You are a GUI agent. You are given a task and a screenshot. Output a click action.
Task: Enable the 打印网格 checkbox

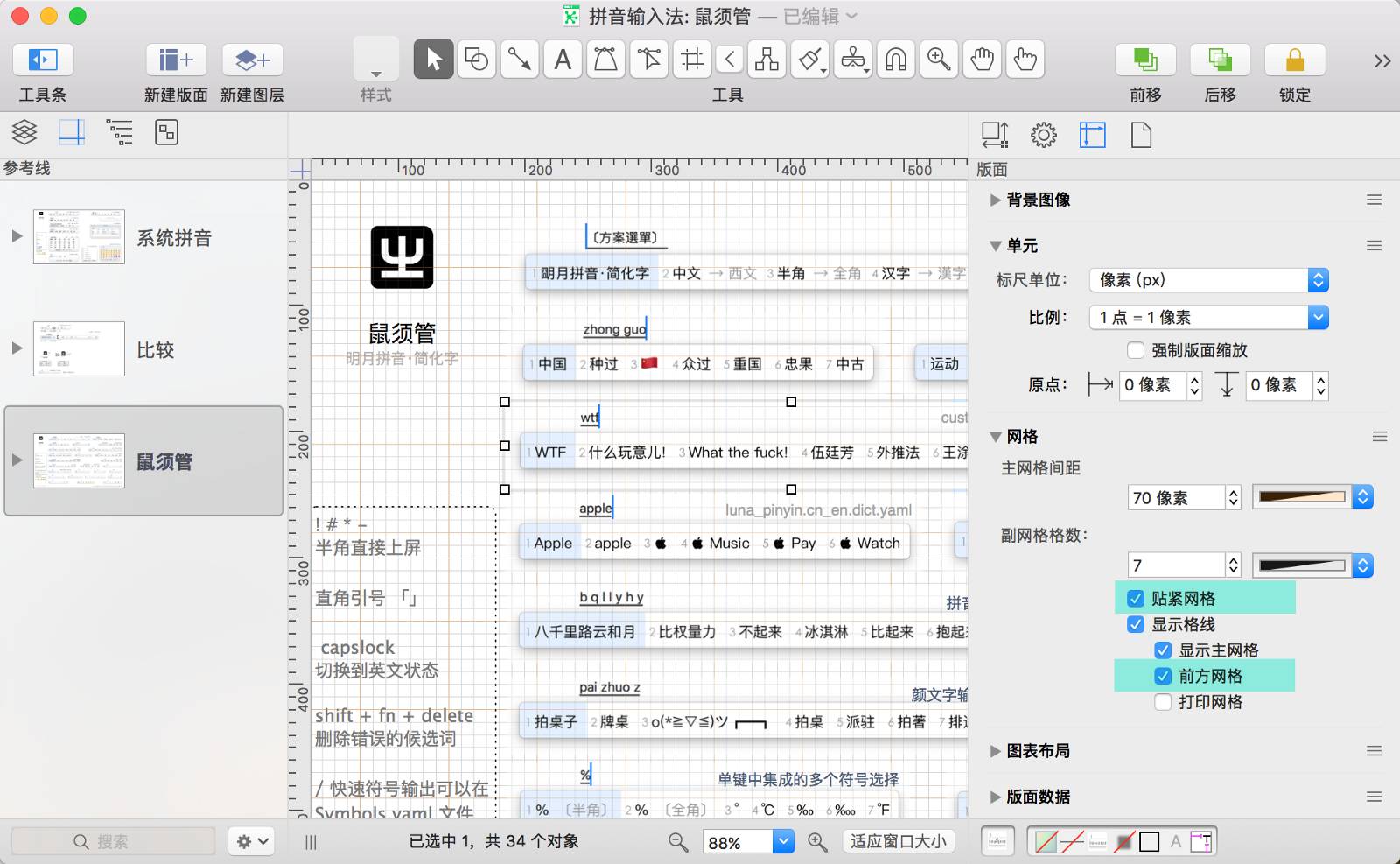pyautogui.click(x=1163, y=702)
